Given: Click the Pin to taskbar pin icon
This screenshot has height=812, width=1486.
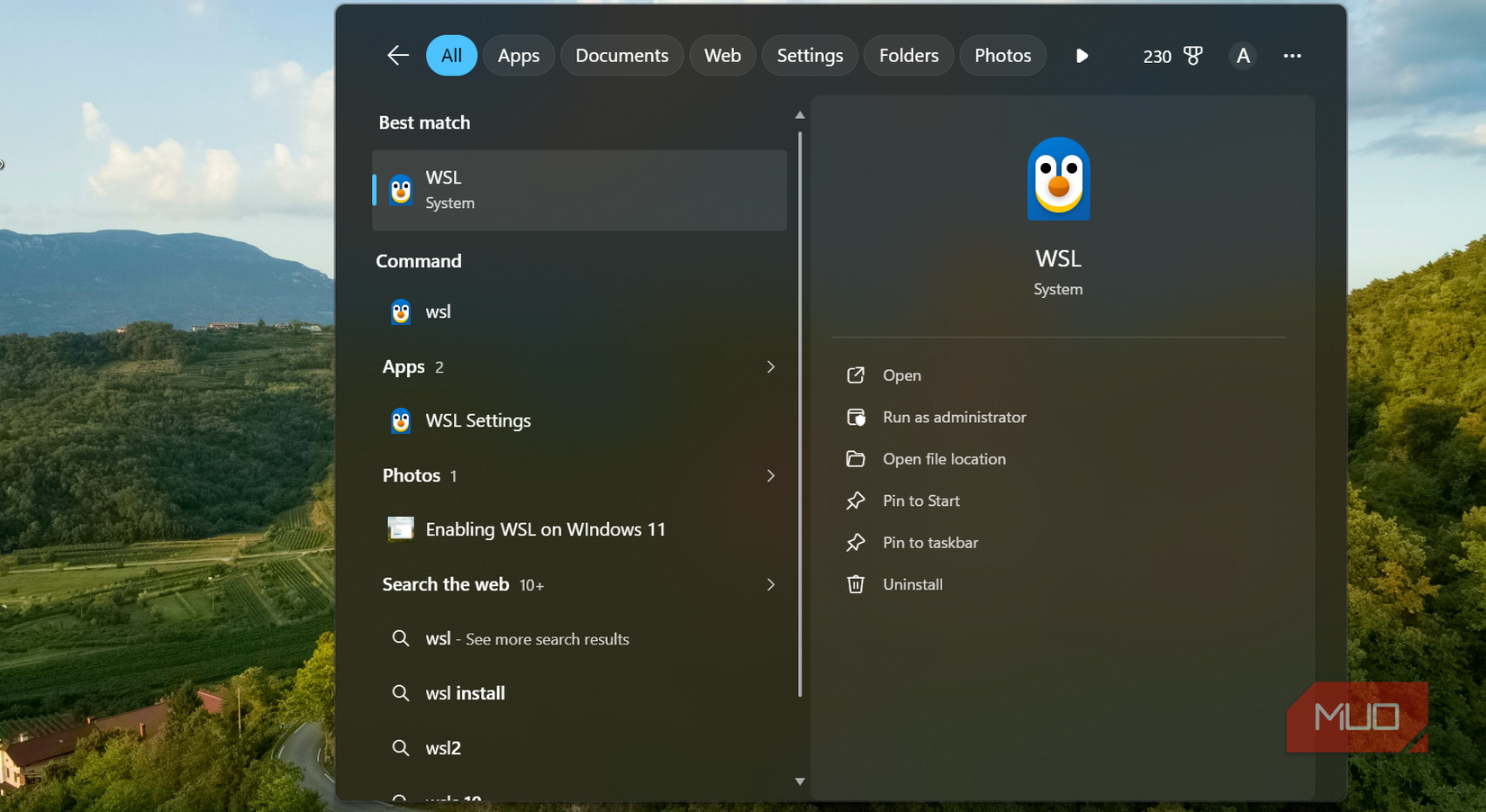Looking at the screenshot, I should 856,543.
